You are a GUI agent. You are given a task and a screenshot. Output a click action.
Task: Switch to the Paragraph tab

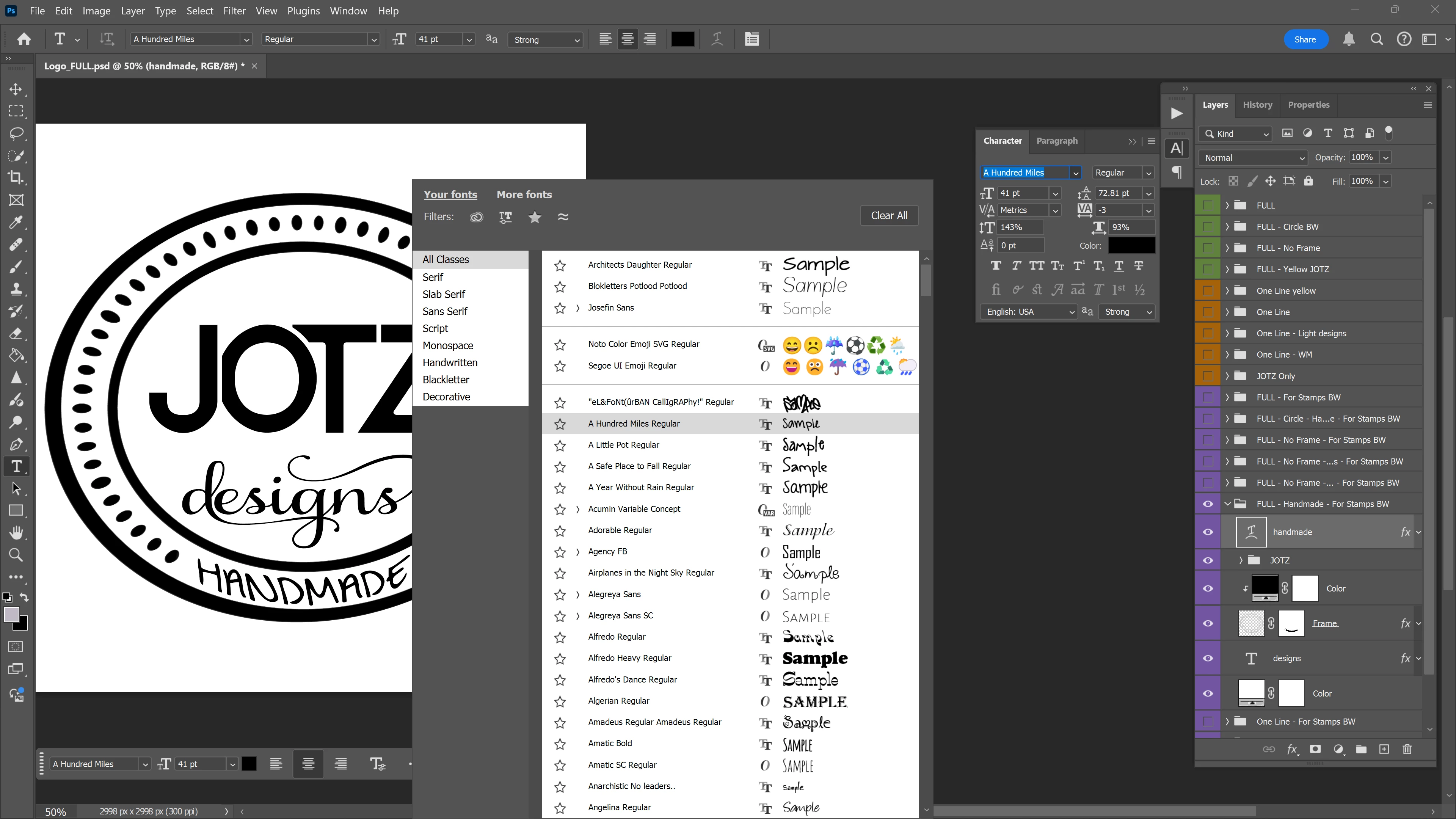click(x=1056, y=141)
